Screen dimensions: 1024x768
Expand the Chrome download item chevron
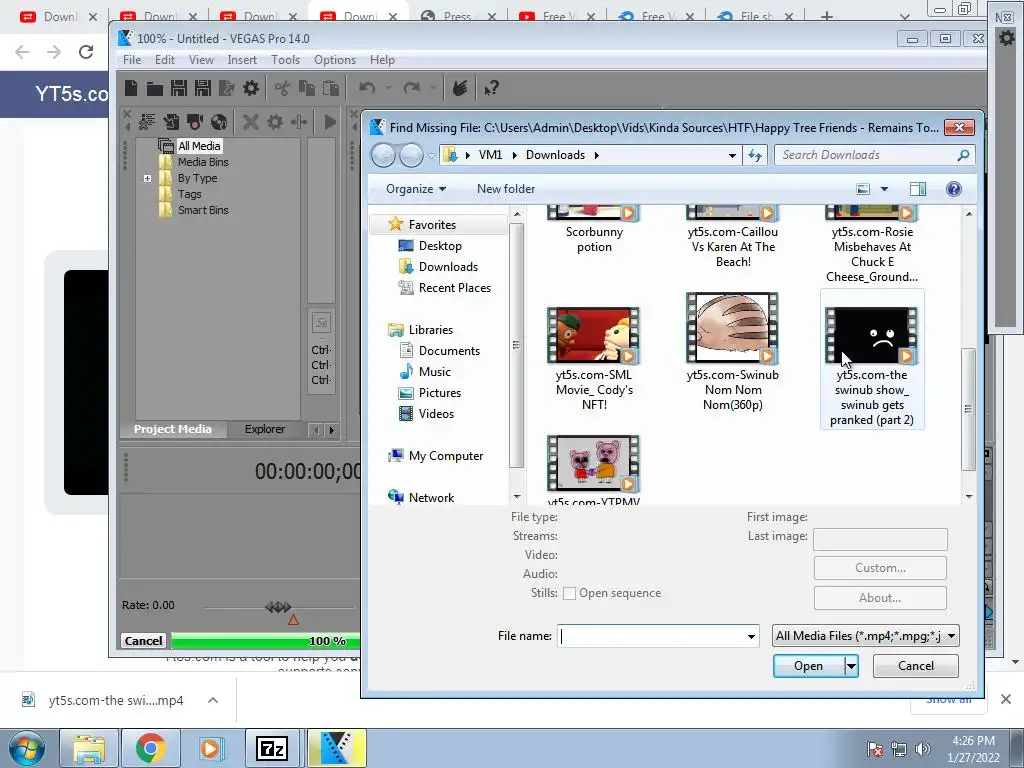coord(213,700)
